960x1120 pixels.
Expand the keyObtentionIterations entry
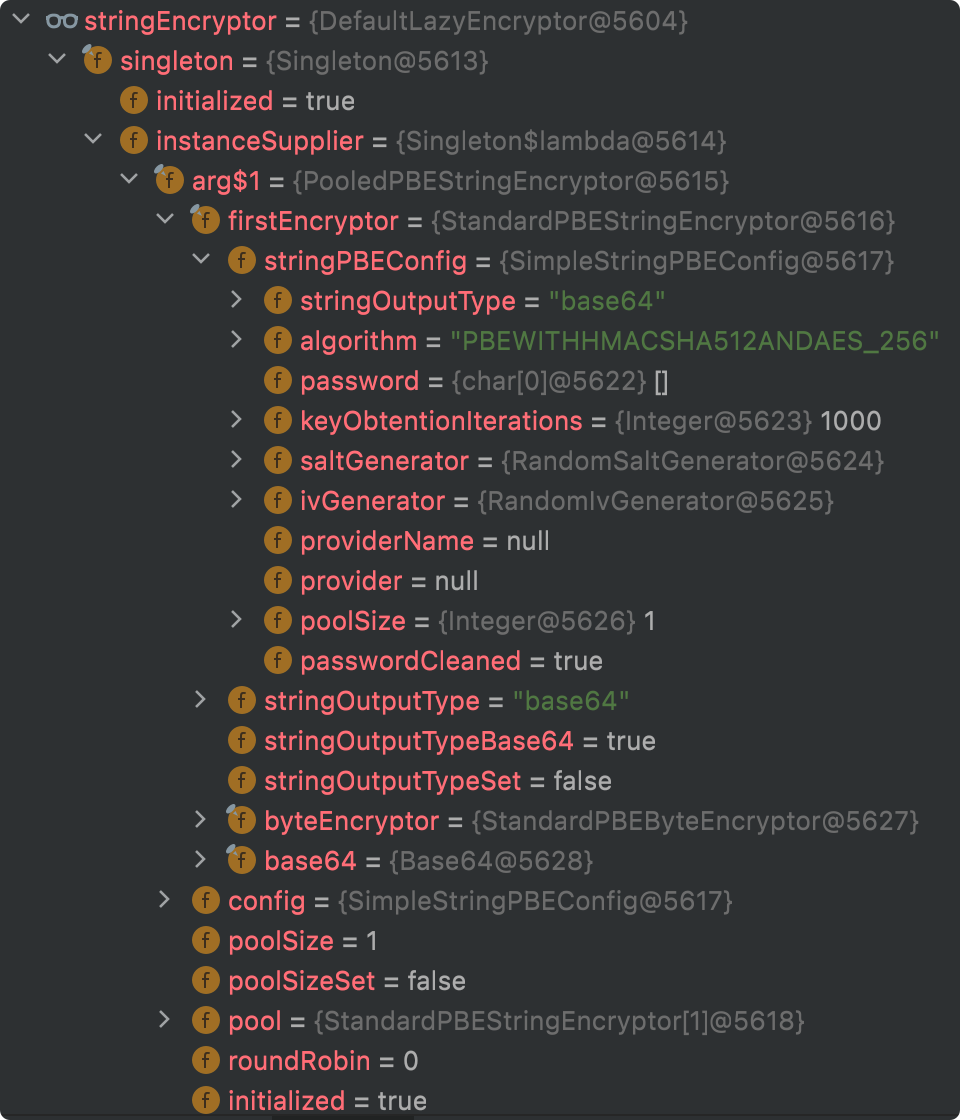point(237,420)
